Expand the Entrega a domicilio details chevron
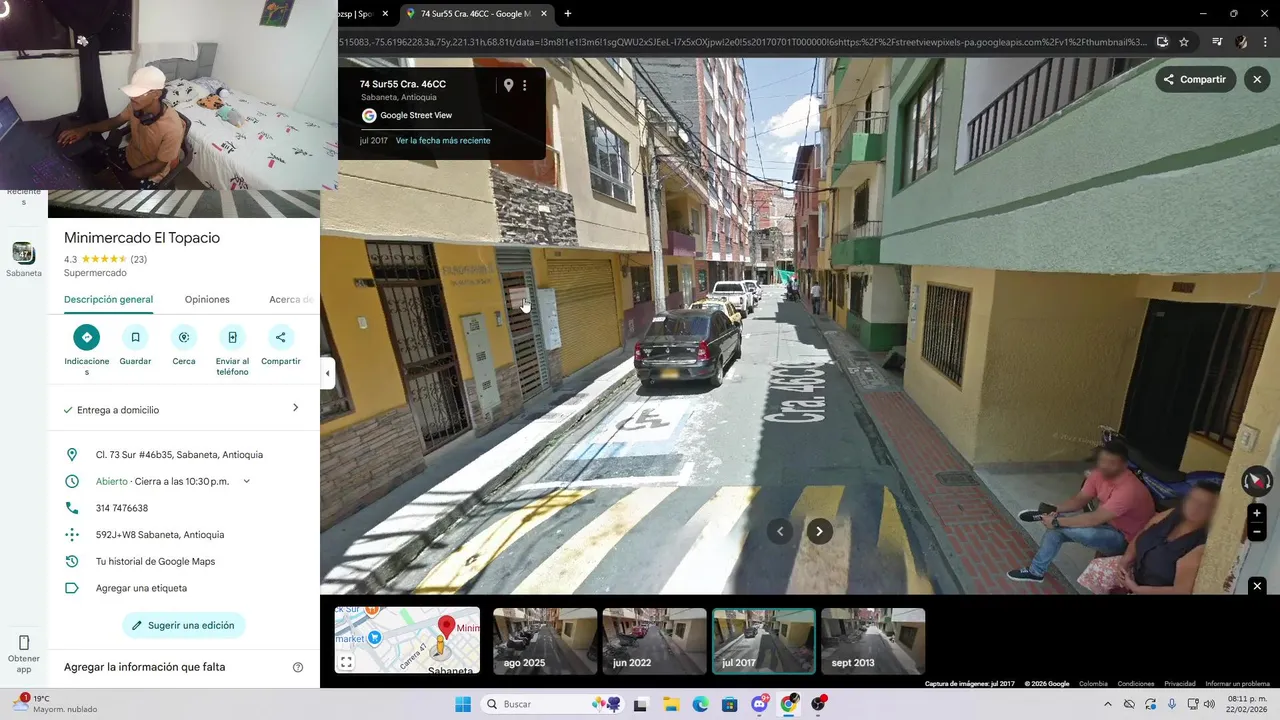1280x720 pixels. point(295,408)
